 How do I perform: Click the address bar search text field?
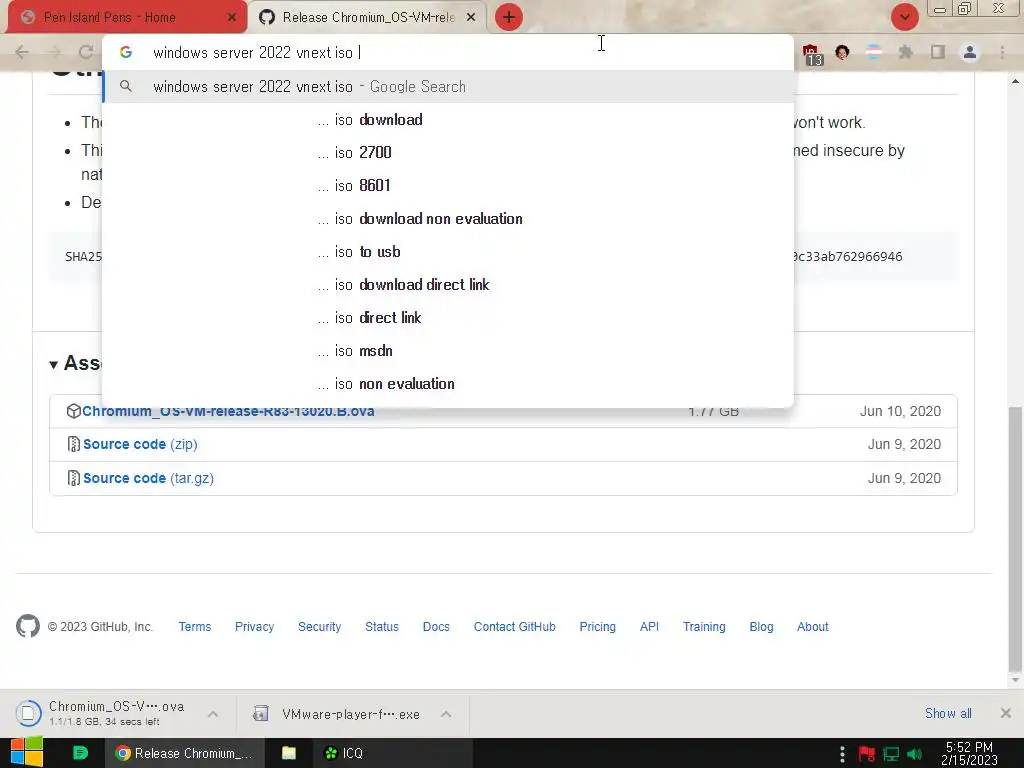coord(447,53)
